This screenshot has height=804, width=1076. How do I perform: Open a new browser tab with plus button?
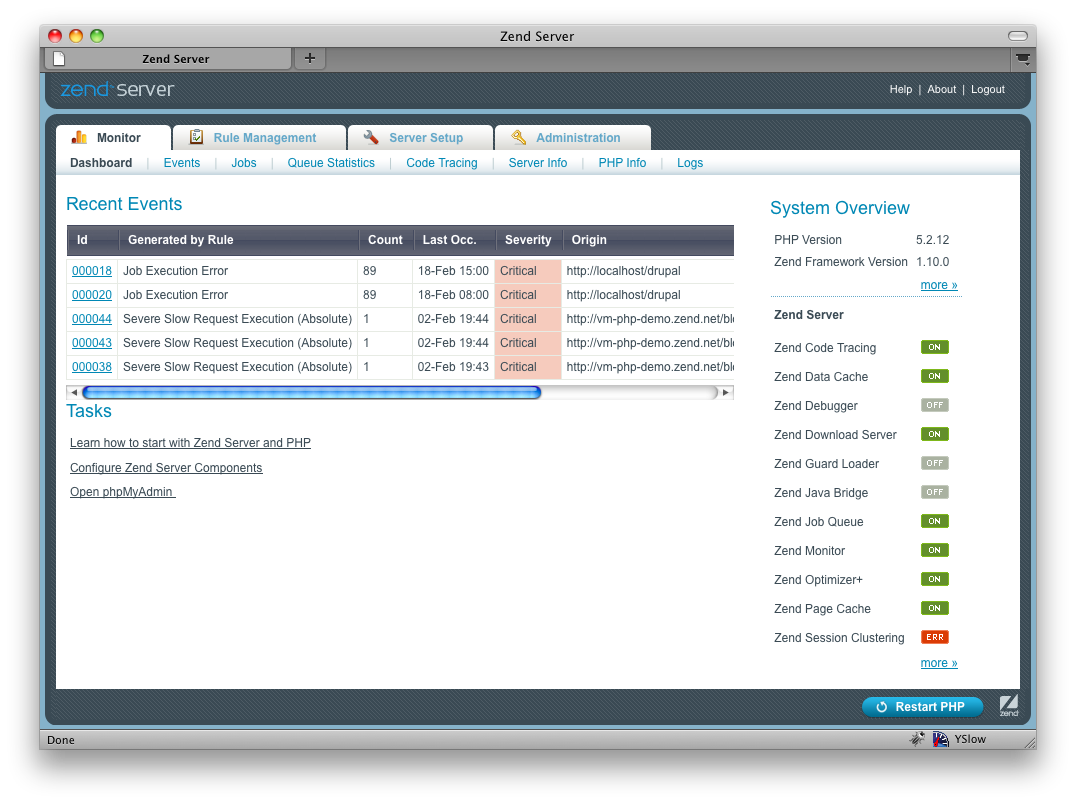click(x=309, y=58)
